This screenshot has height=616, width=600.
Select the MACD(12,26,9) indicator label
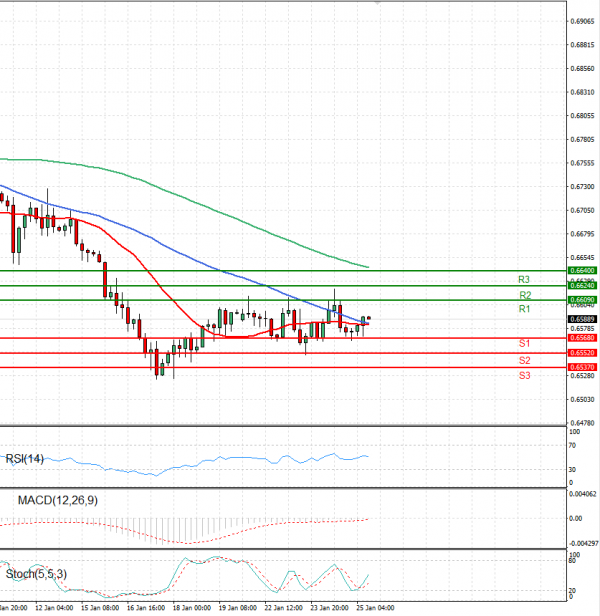(x=58, y=500)
